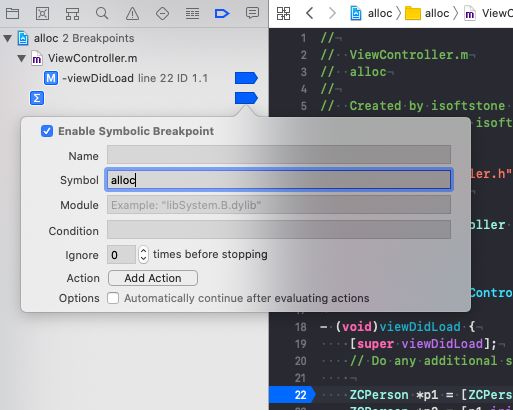Viewport: 513px width, 410px height.
Task: Open the Symbol navigator
Action: pyautogui.click(x=72, y=14)
